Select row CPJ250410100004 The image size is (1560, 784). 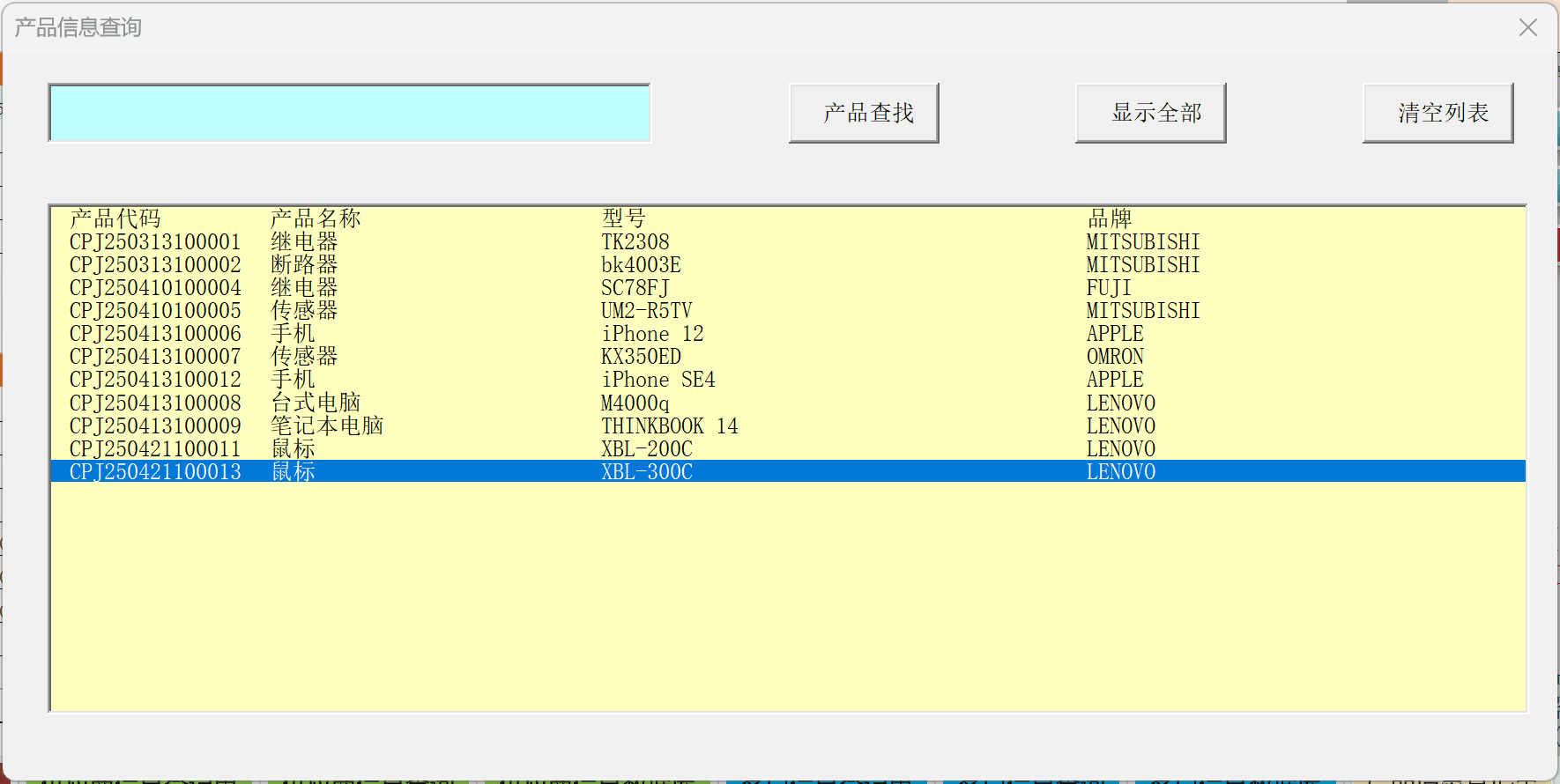pos(788,288)
